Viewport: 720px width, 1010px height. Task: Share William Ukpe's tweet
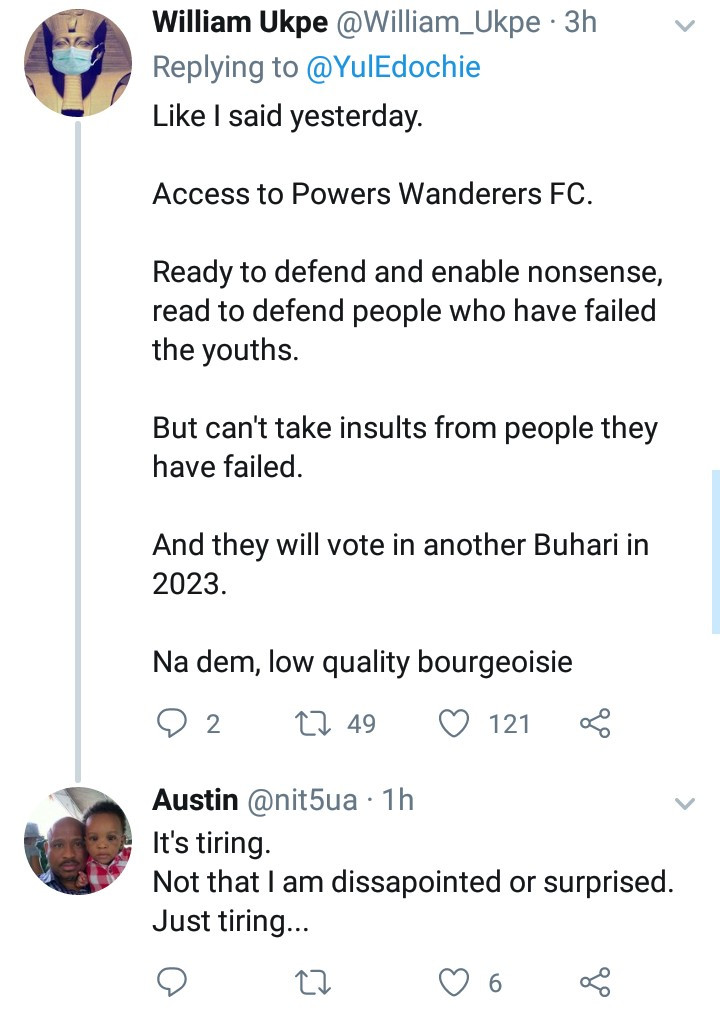pos(595,723)
